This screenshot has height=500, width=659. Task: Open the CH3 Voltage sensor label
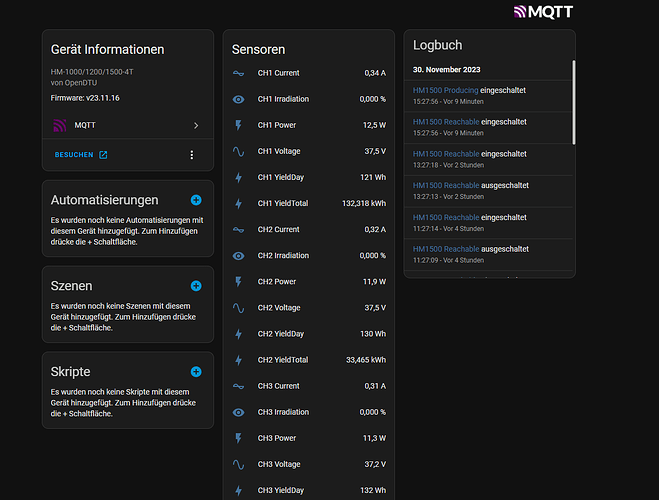click(x=279, y=464)
